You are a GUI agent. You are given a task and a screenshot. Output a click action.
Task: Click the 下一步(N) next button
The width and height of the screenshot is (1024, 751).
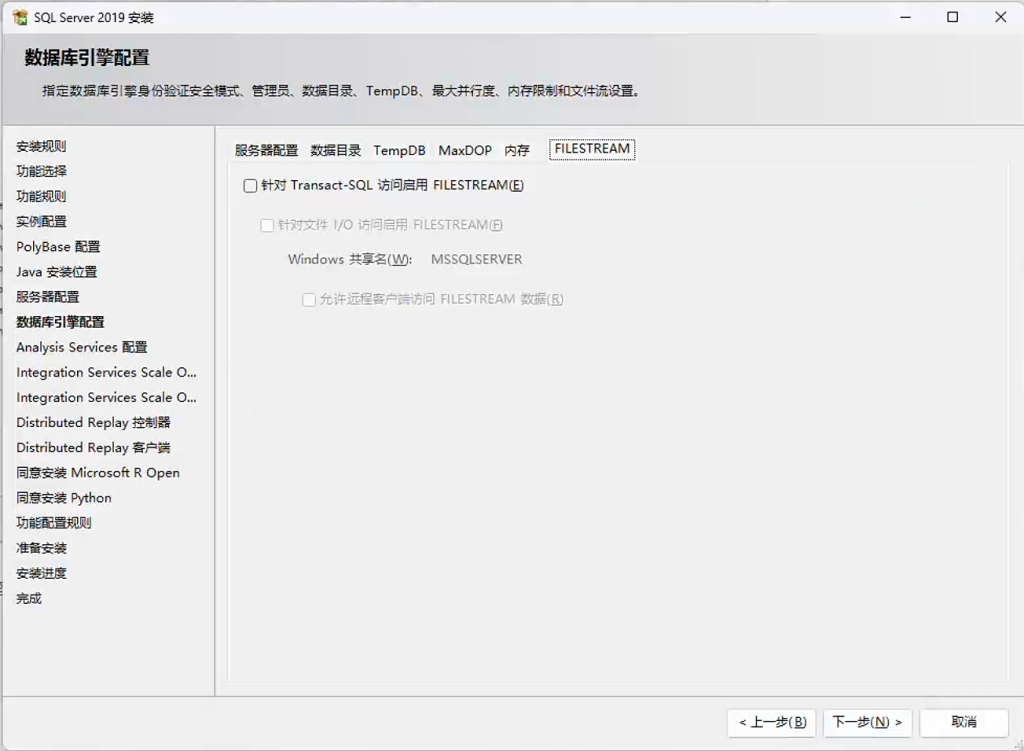pos(867,722)
